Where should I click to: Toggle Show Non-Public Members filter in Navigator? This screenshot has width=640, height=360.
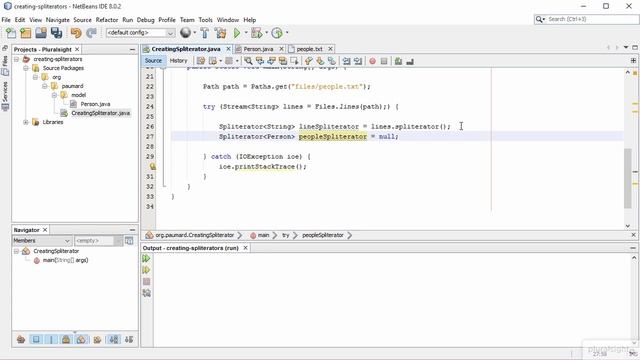click(x=66, y=339)
